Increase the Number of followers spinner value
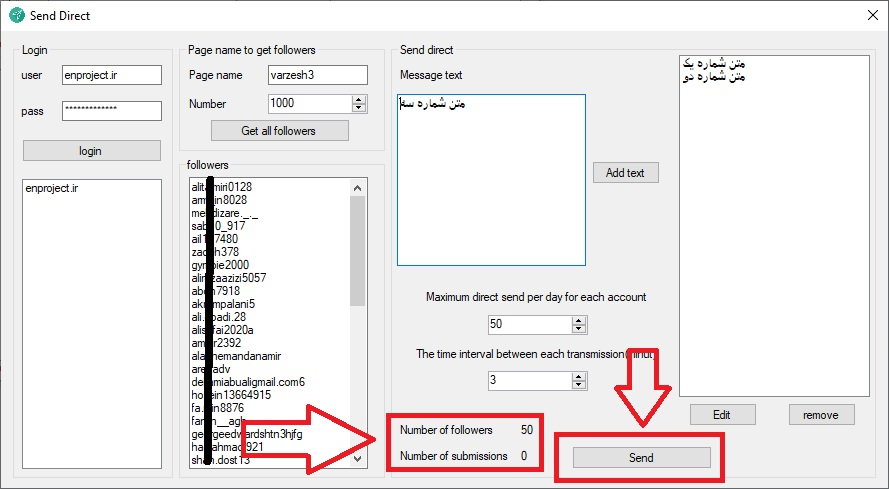The width and height of the screenshot is (889, 489). pos(359,99)
